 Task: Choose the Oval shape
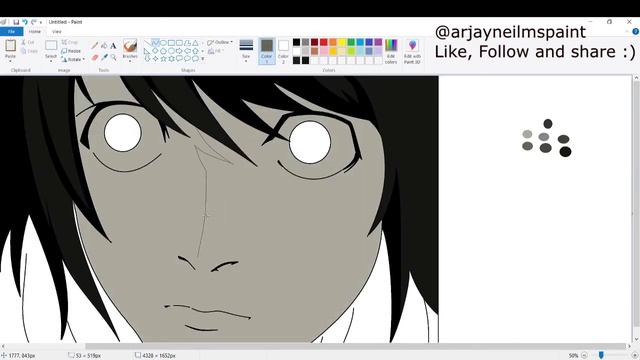(x=163, y=42)
